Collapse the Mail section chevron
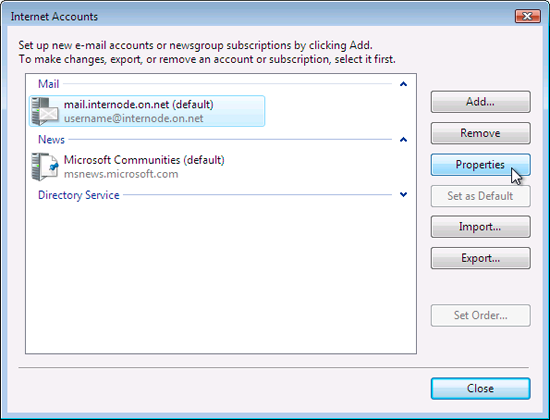 [403, 84]
